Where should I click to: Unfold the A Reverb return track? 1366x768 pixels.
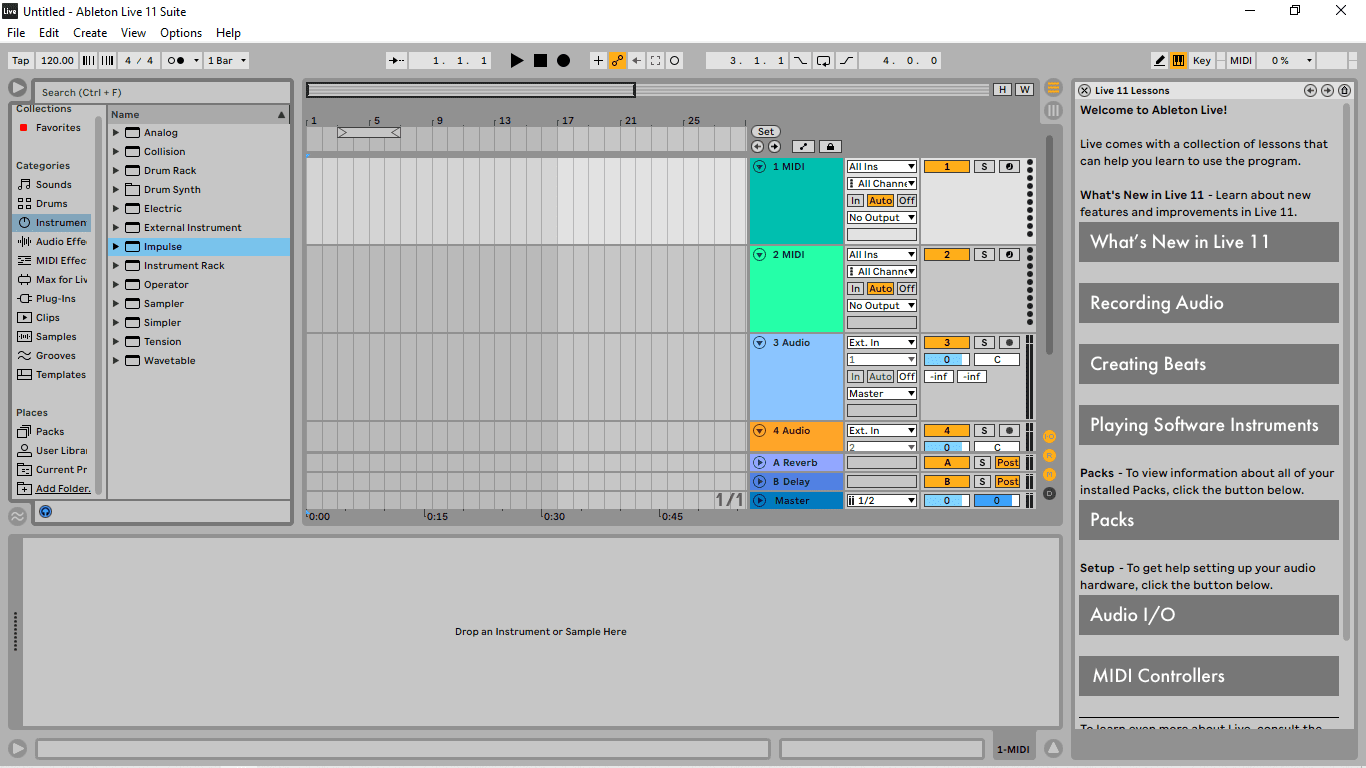pos(759,463)
